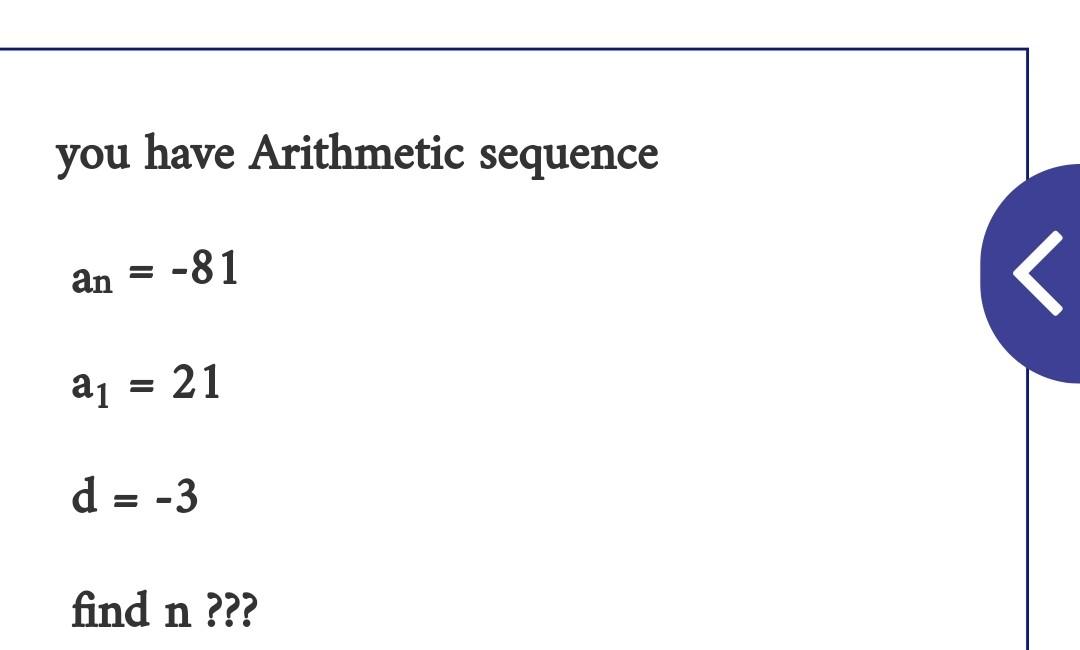Click the word 'find' in the question
Viewport: 1080px width, 650px height.
tap(110, 609)
